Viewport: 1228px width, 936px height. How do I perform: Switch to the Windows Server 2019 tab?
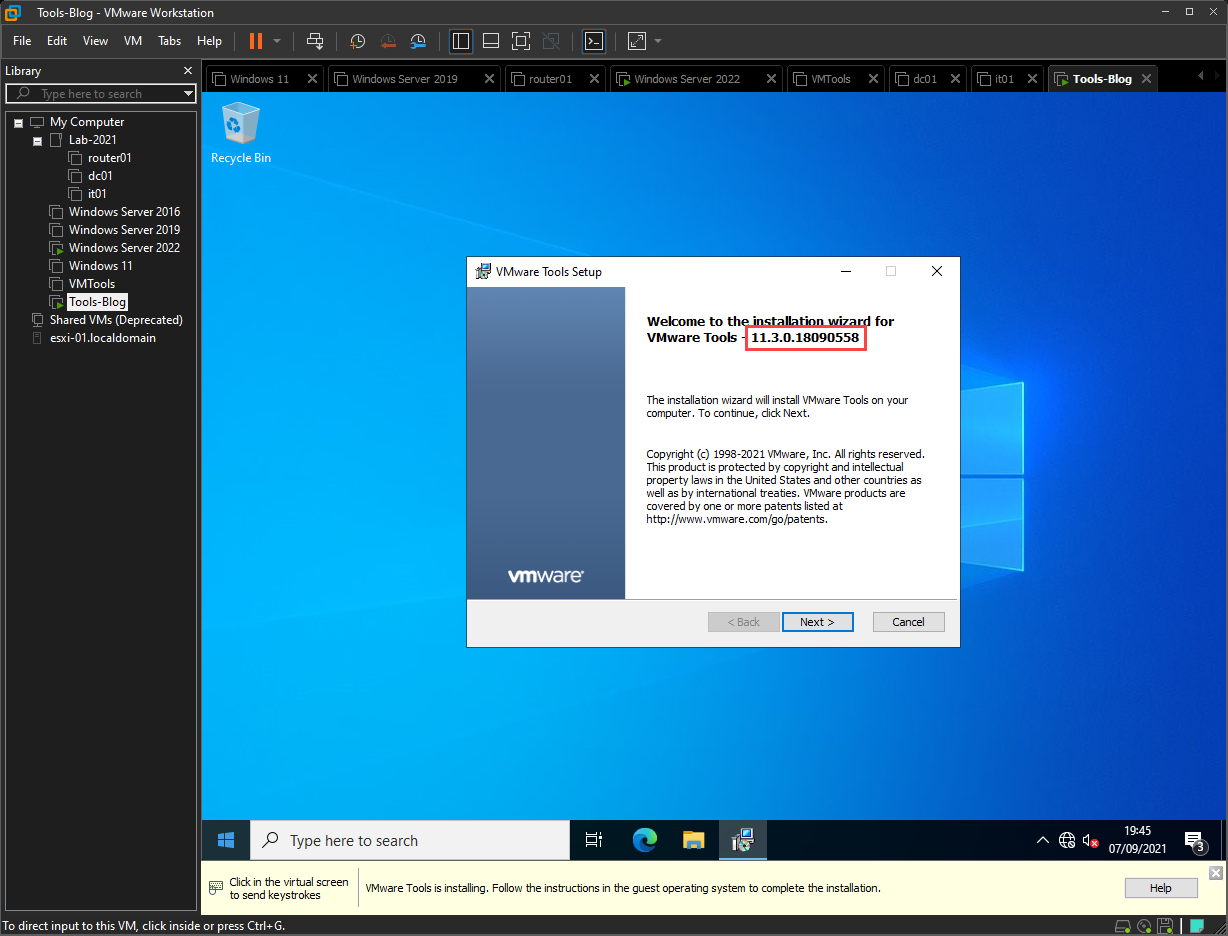(404, 77)
